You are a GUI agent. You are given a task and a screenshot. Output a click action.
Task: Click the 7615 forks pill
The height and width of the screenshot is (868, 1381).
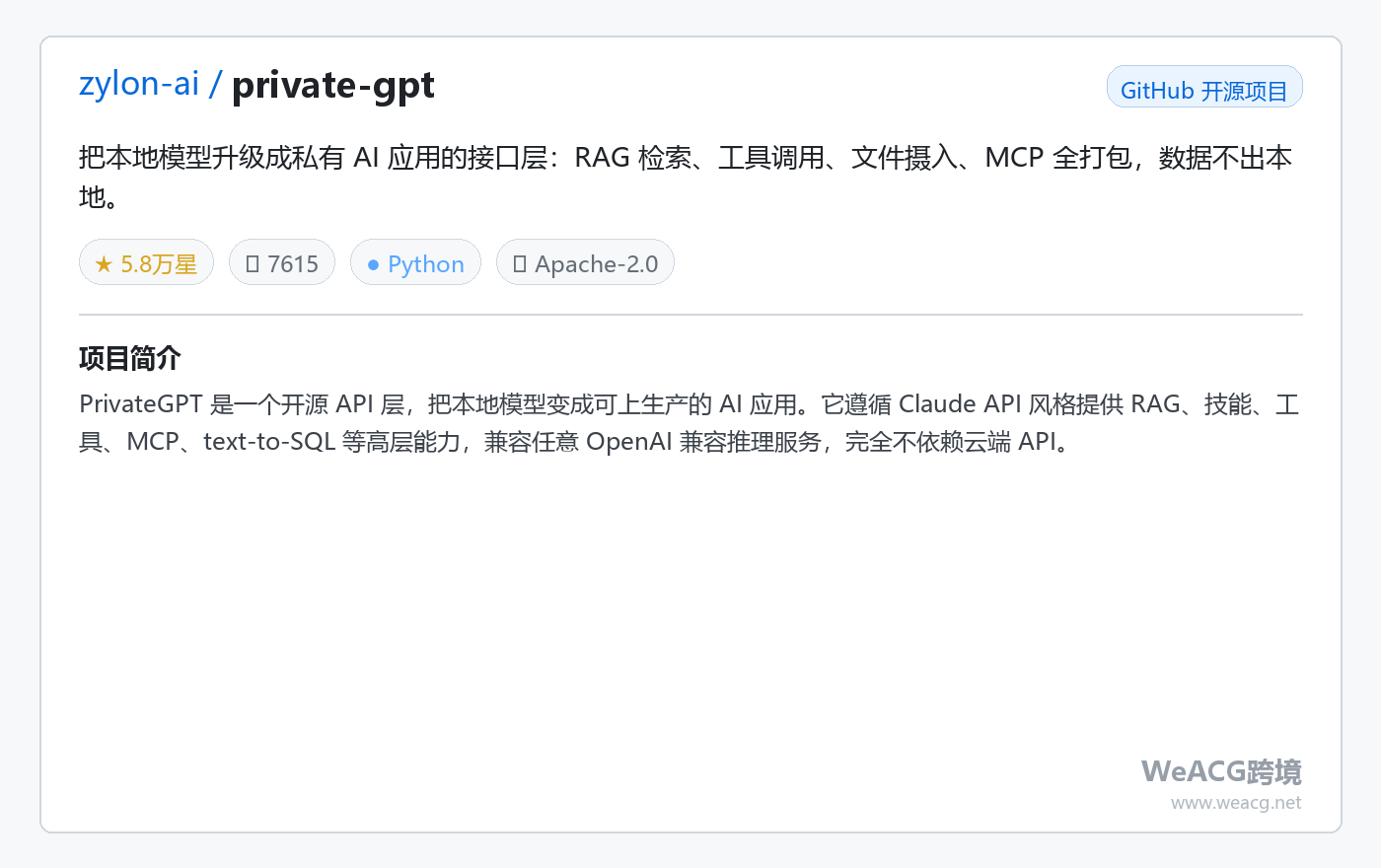pos(282,262)
